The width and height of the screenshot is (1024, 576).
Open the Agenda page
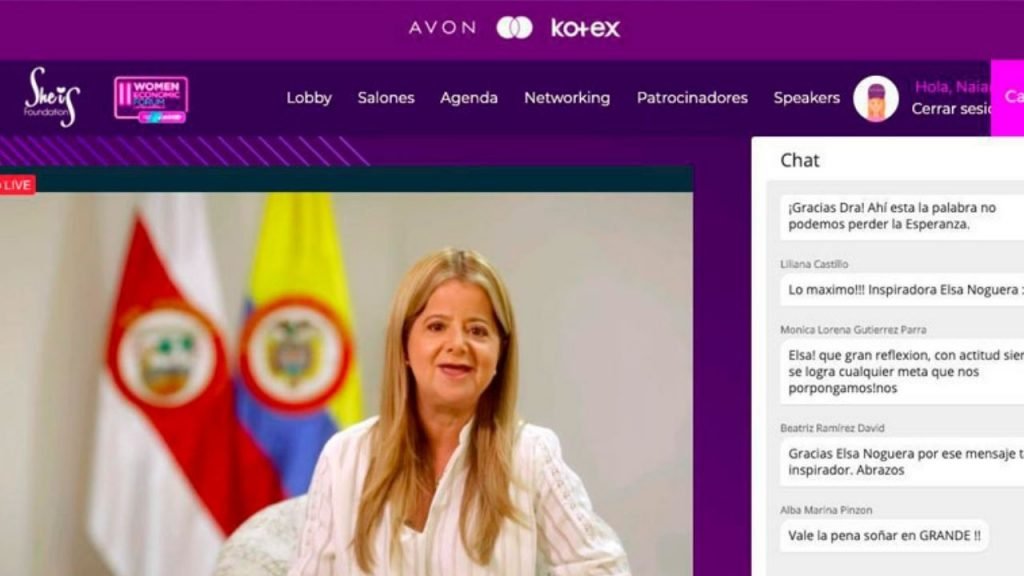point(469,98)
